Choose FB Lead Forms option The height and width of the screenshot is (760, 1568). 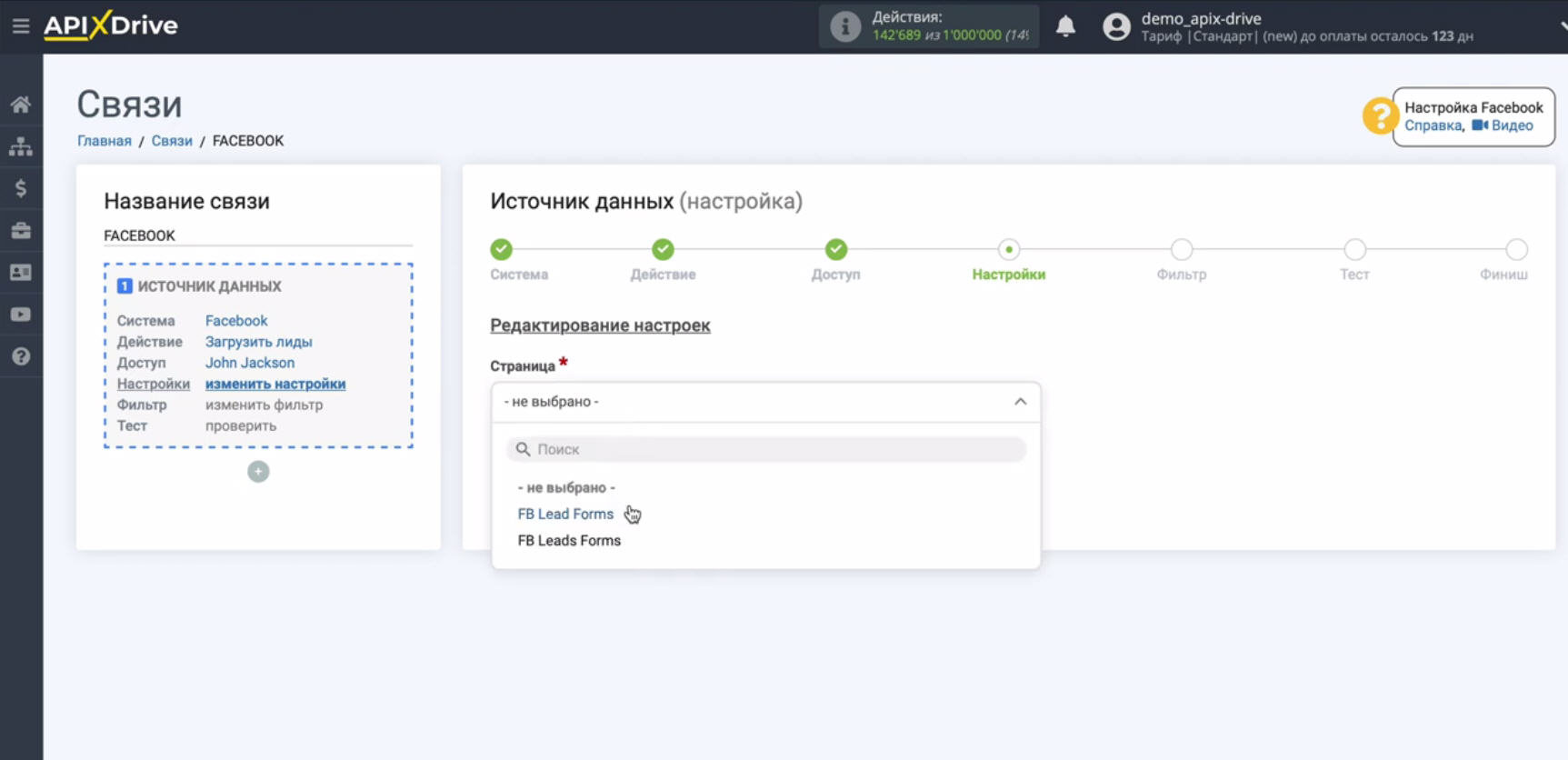click(565, 514)
